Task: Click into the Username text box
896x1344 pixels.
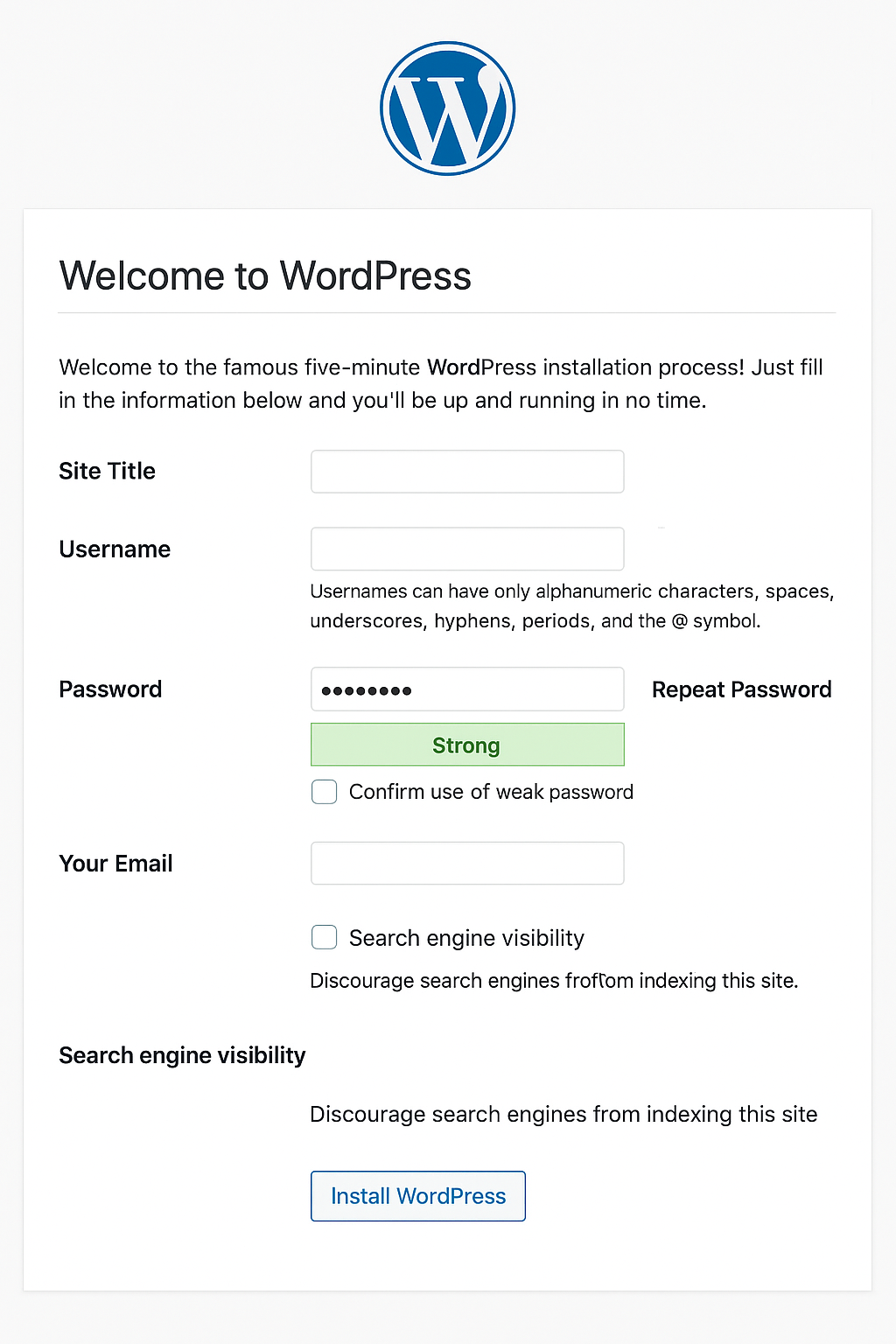Action: pyautogui.click(x=467, y=549)
